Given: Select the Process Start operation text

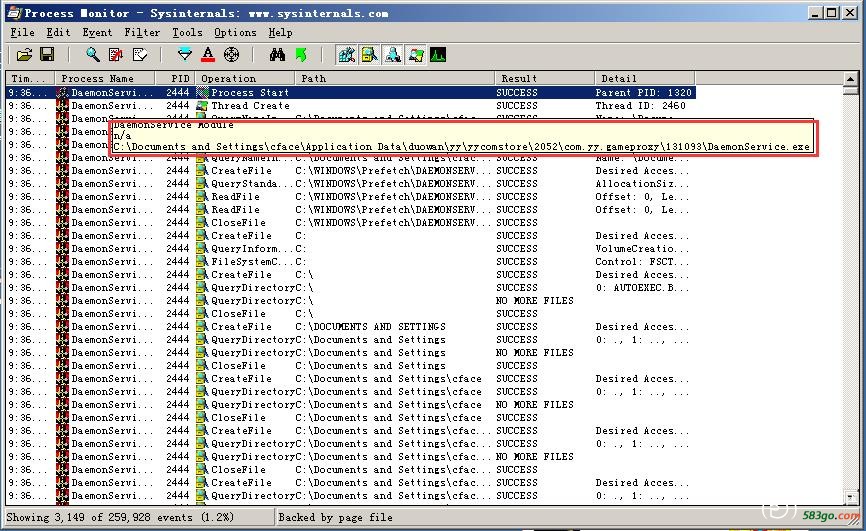Looking at the screenshot, I should 250,93.
